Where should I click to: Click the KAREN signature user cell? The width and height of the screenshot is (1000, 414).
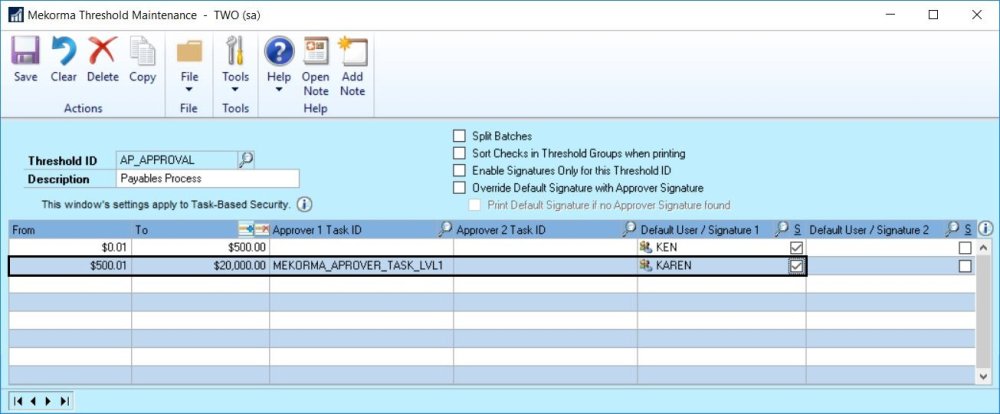click(713, 266)
